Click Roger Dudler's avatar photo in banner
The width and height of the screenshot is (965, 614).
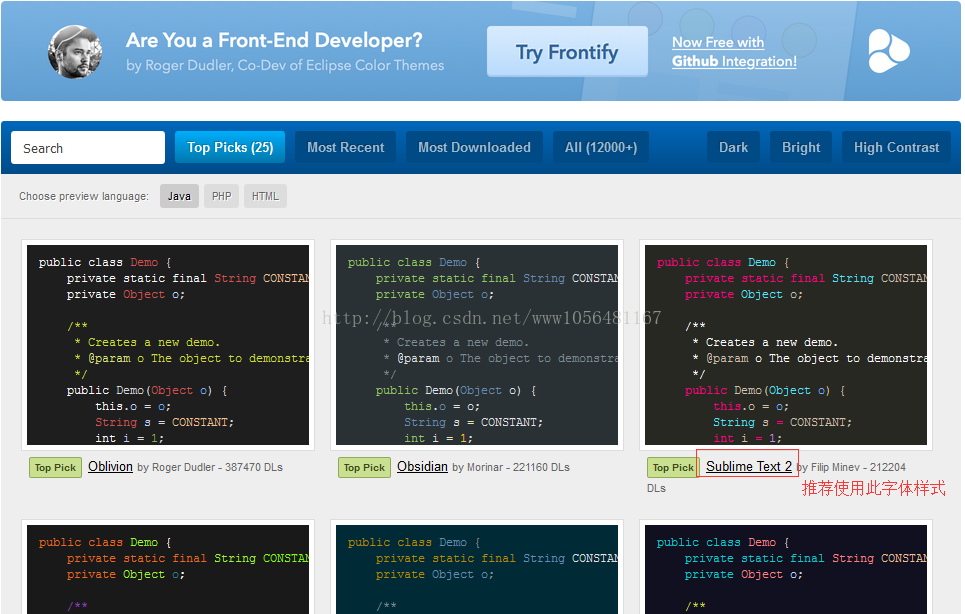(74, 52)
